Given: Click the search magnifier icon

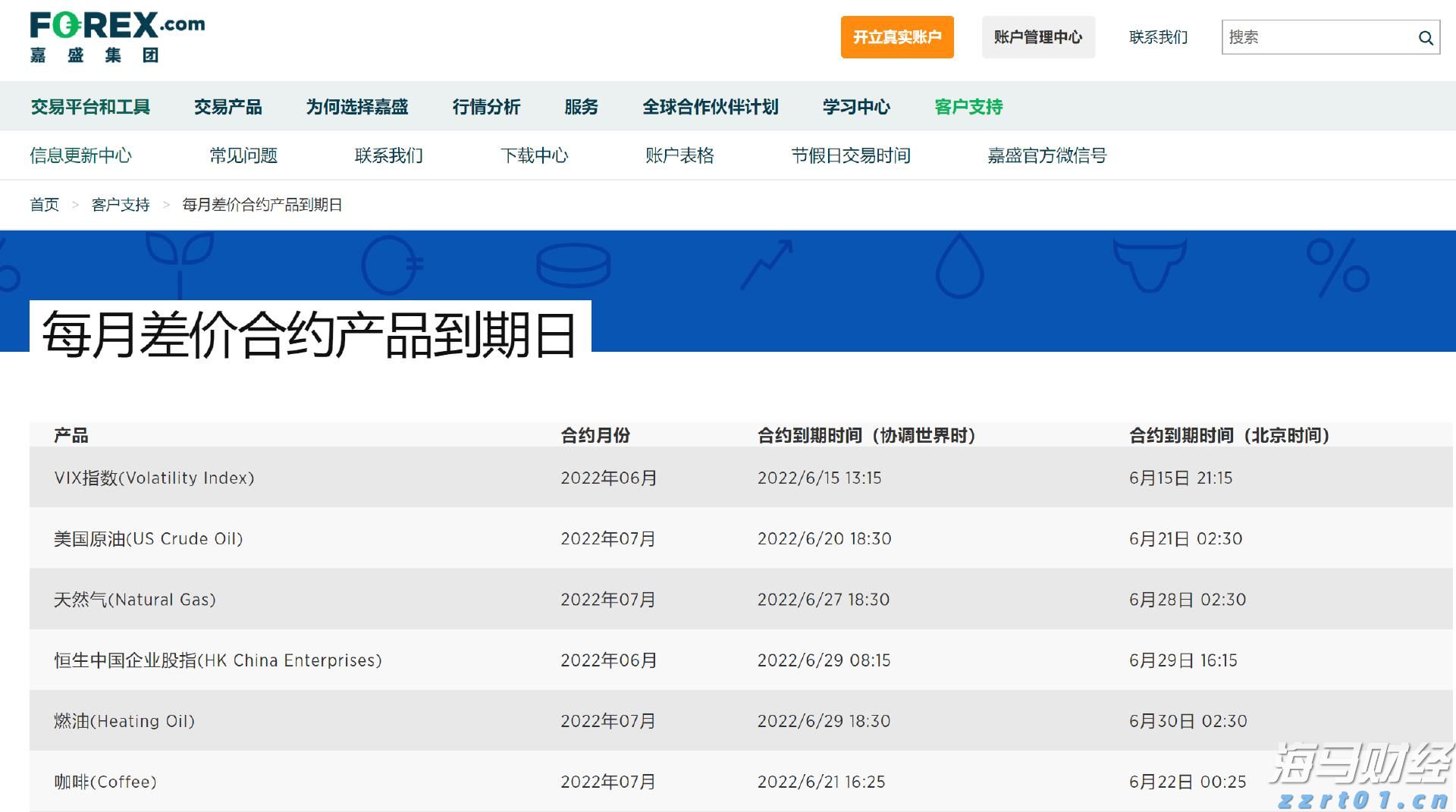Looking at the screenshot, I should (1426, 36).
